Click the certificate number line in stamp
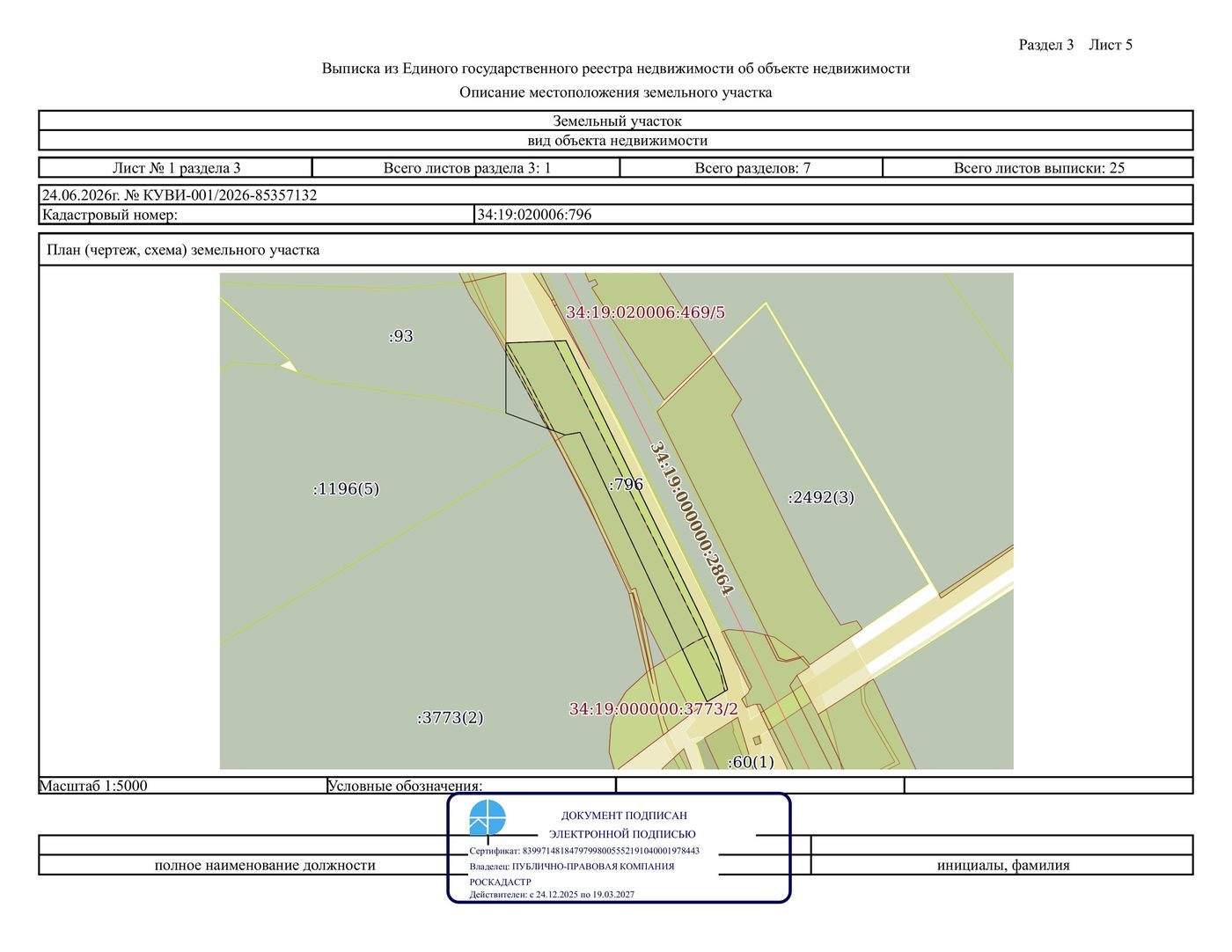The height and width of the screenshot is (952, 1232). (x=584, y=851)
